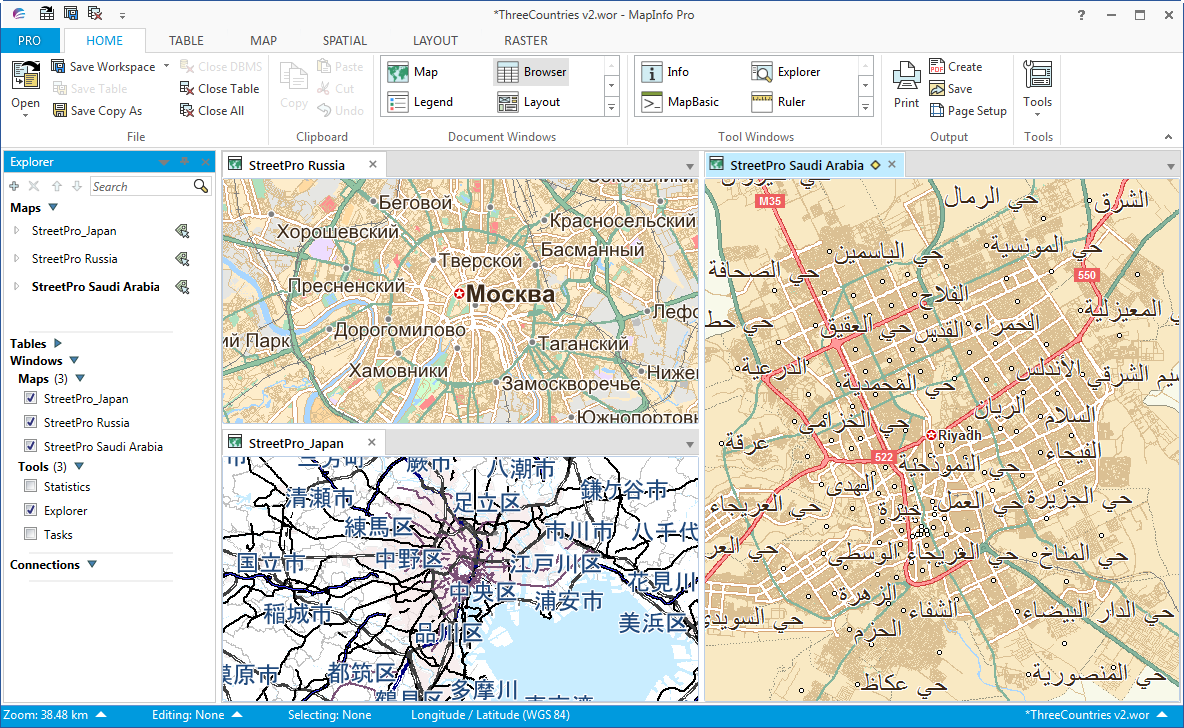Collapse the Connections section
The height and width of the screenshot is (728, 1184).
point(92,565)
